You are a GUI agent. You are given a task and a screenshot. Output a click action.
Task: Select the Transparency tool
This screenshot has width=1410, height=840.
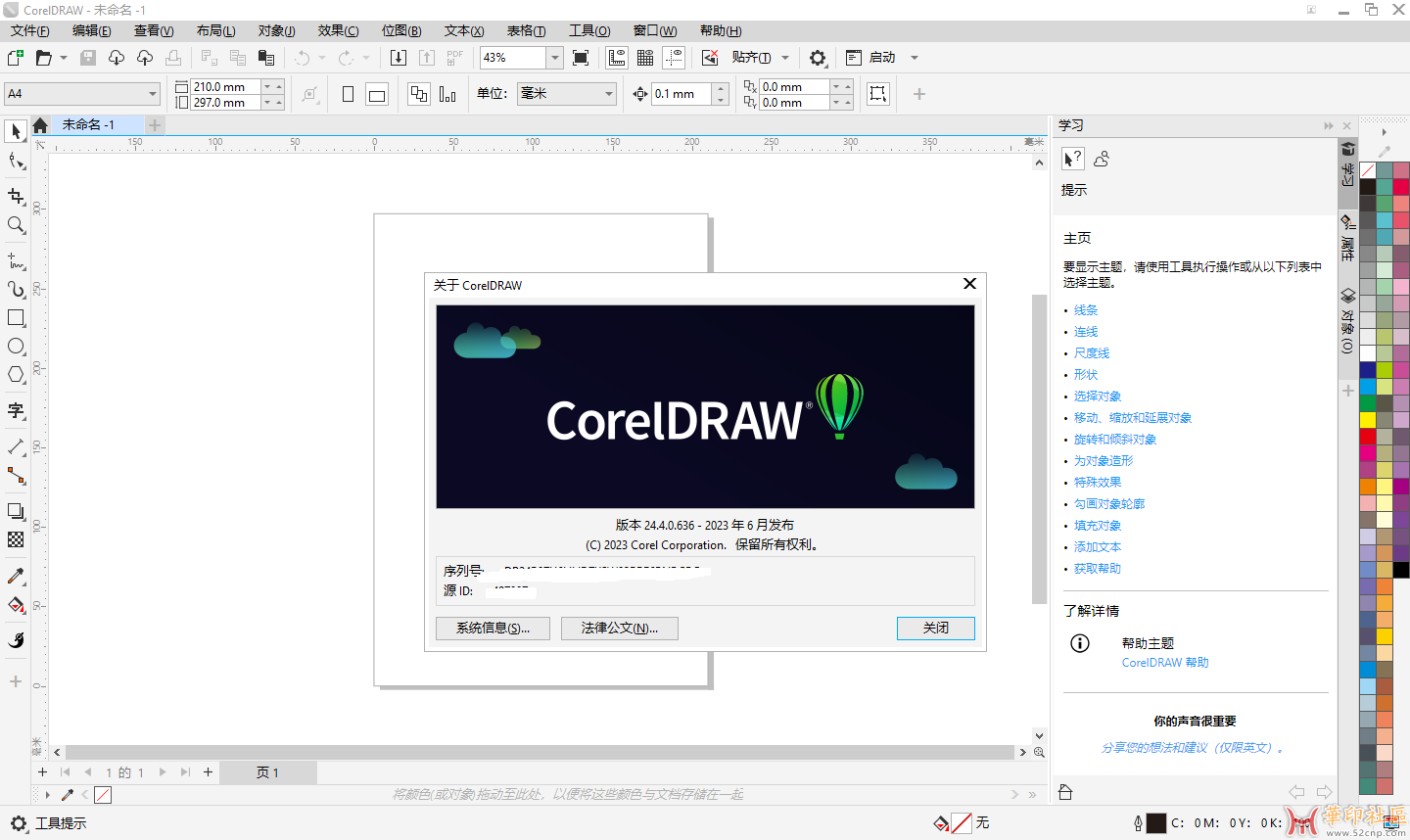16,539
